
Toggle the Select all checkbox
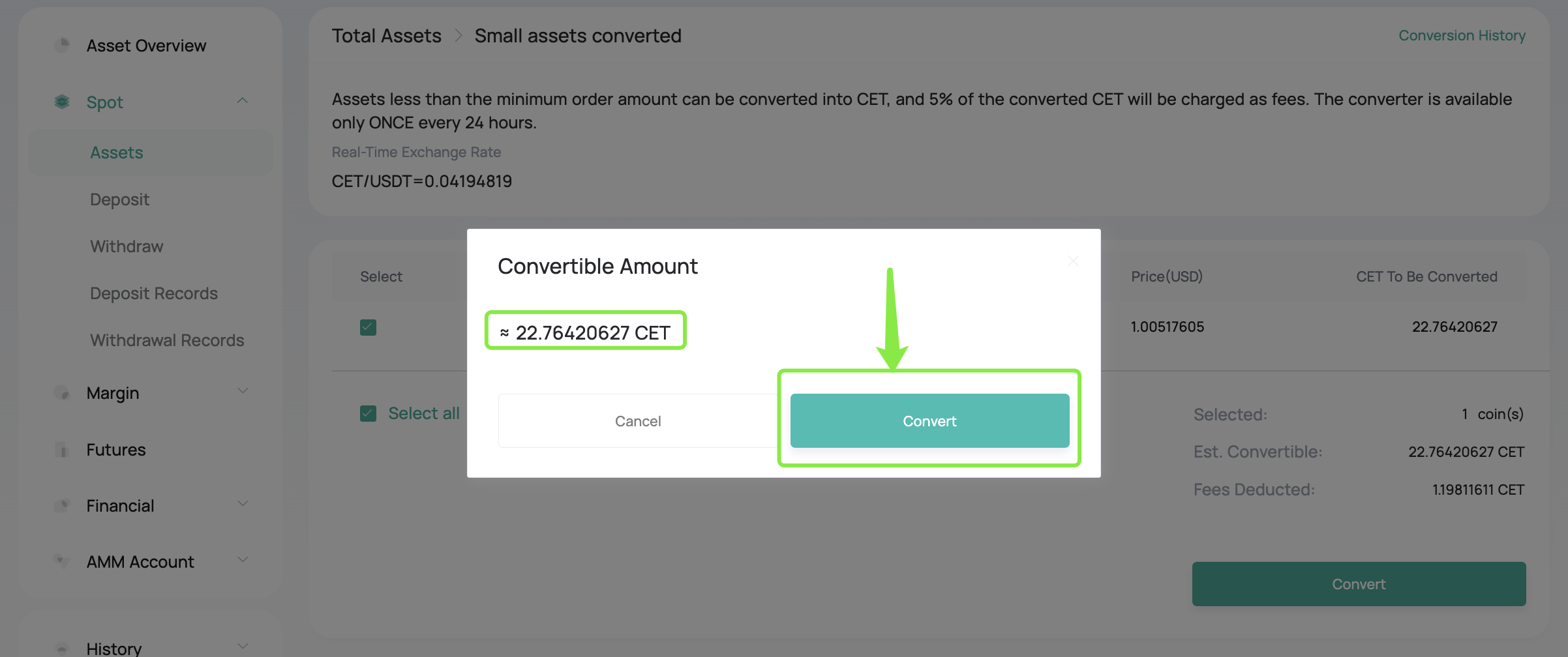tap(368, 413)
